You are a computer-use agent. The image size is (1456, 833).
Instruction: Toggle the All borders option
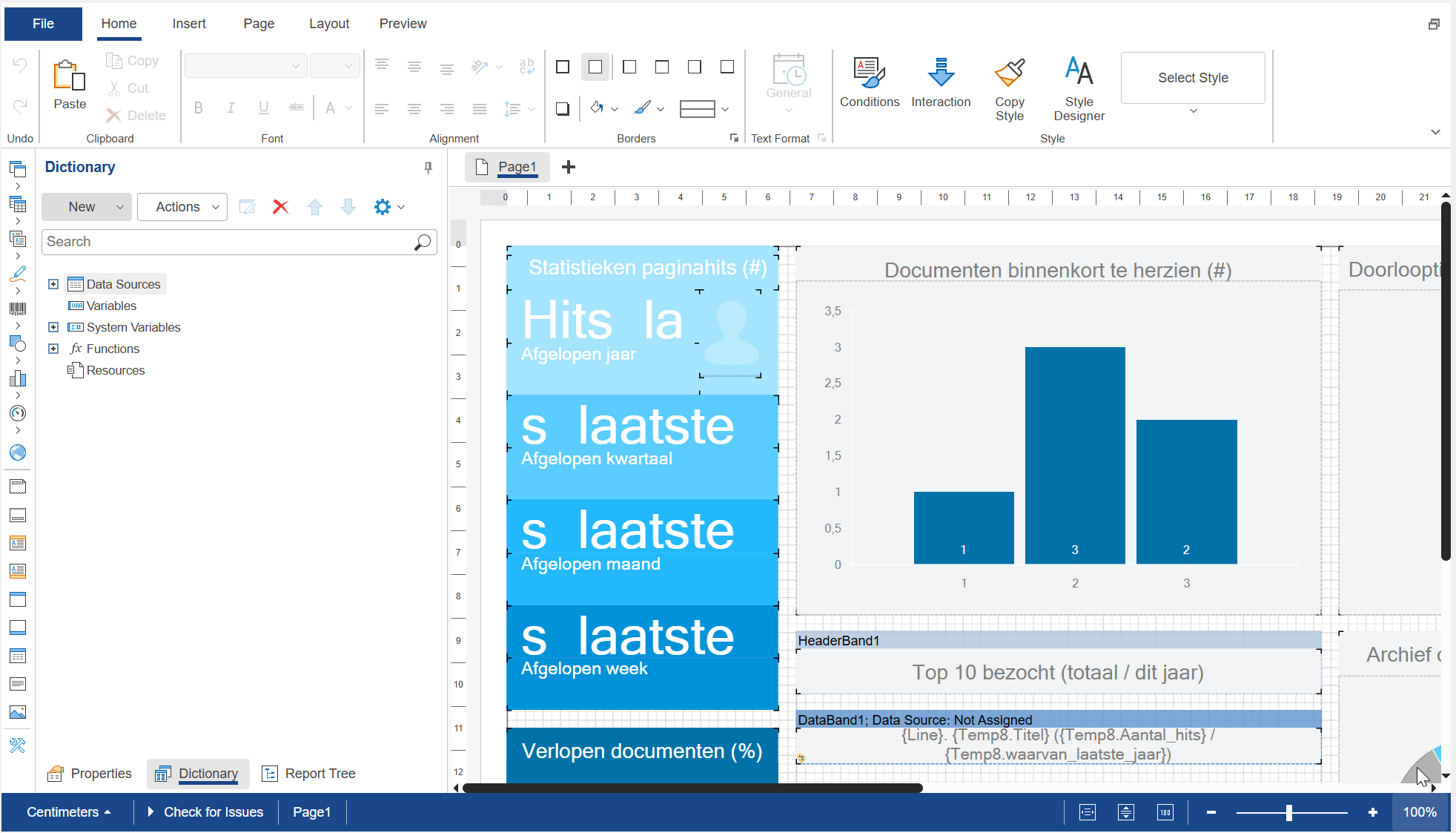pyautogui.click(x=563, y=68)
